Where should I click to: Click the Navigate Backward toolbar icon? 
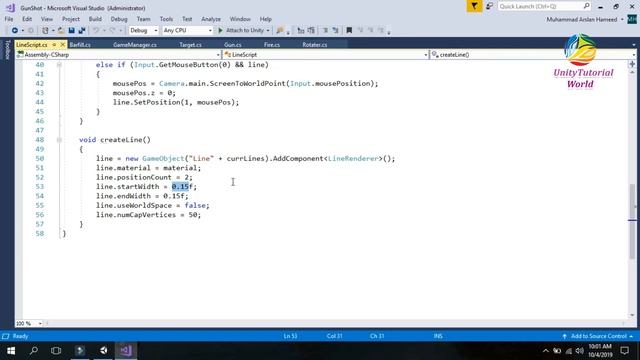point(15,31)
